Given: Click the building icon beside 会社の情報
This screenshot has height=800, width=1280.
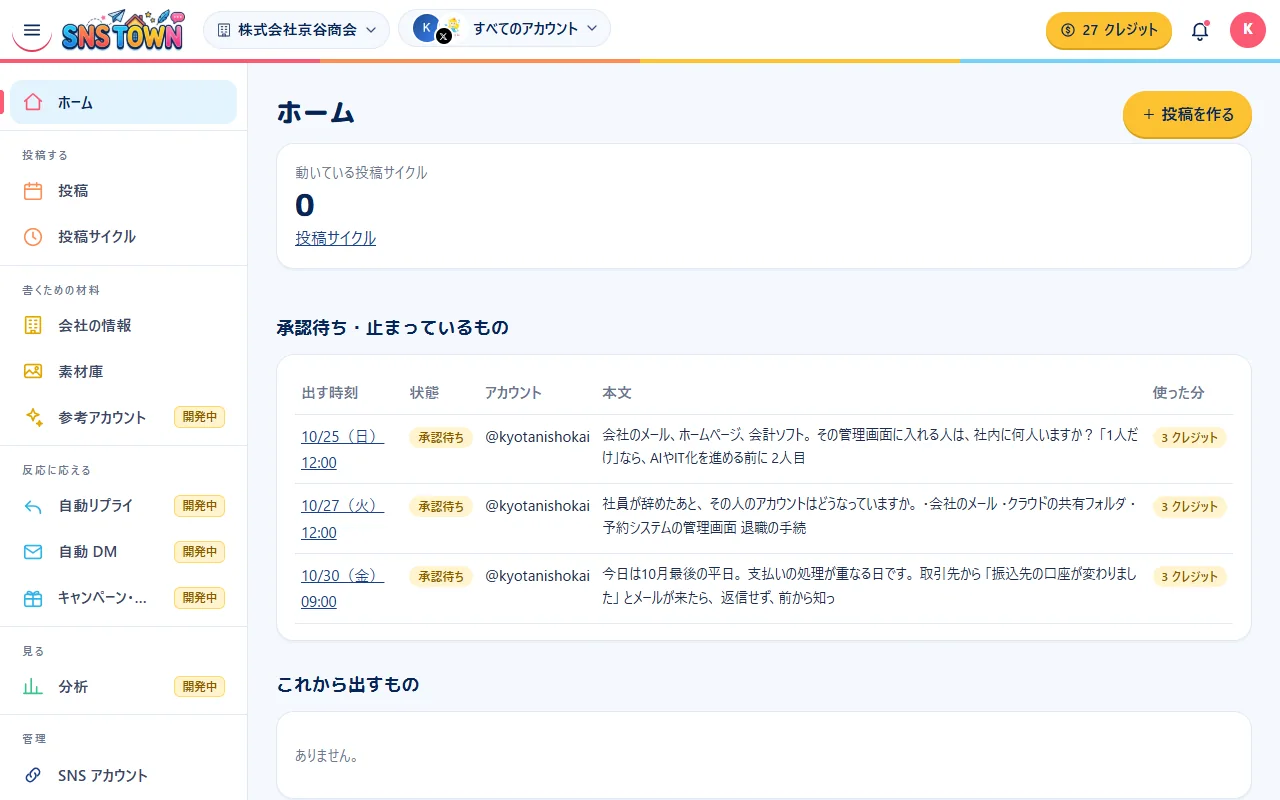Looking at the screenshot, I should click(33, 326).
